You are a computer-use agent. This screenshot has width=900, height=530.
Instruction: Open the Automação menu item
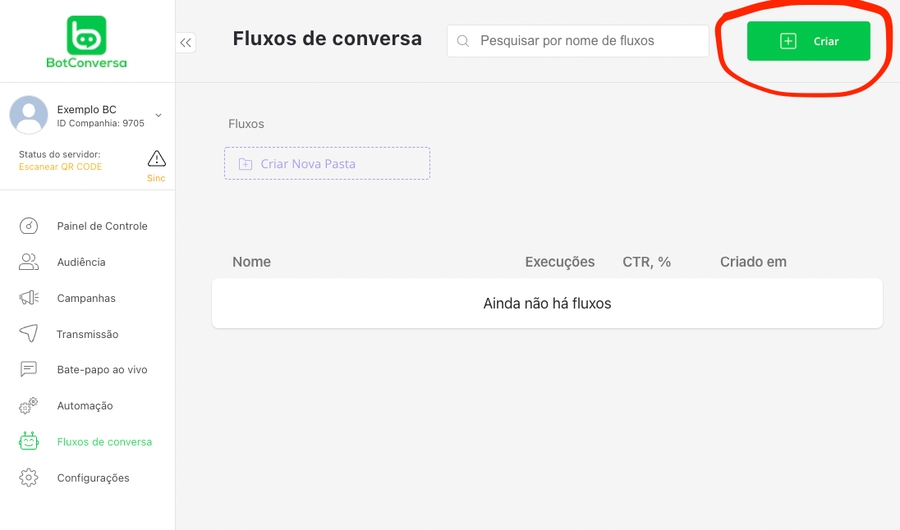[85, 406]
